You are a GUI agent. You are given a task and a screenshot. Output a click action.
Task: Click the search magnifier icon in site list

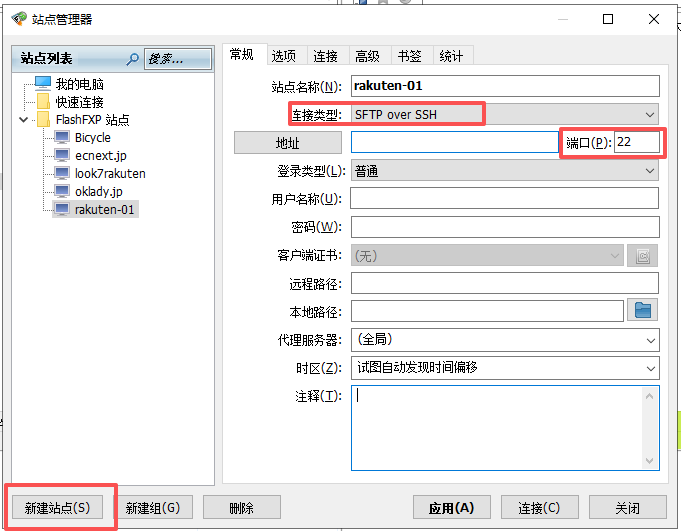[132, 59]
